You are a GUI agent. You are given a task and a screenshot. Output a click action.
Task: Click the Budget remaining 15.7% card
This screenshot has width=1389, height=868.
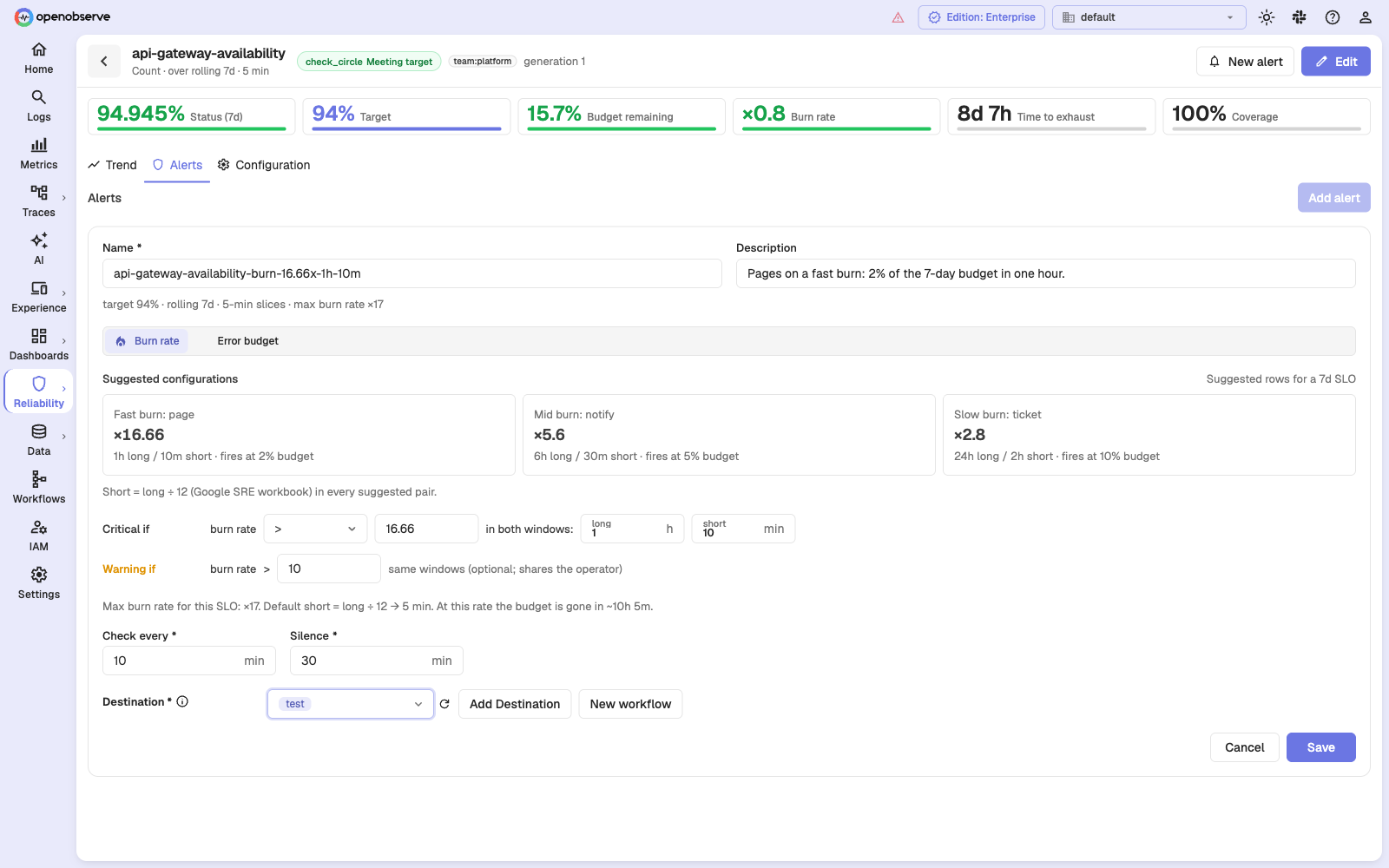622,116
